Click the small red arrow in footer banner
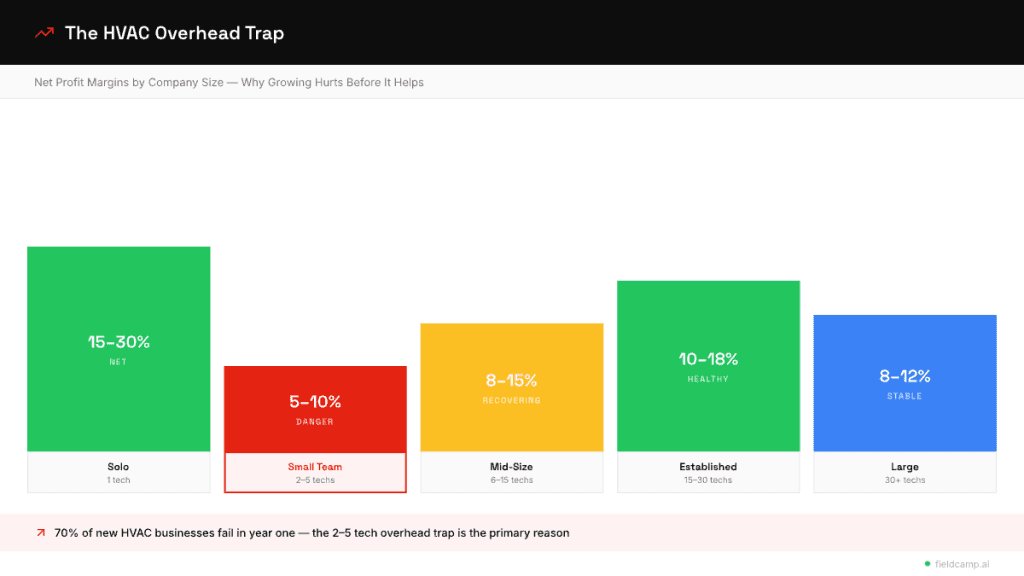 coord(41,533)
